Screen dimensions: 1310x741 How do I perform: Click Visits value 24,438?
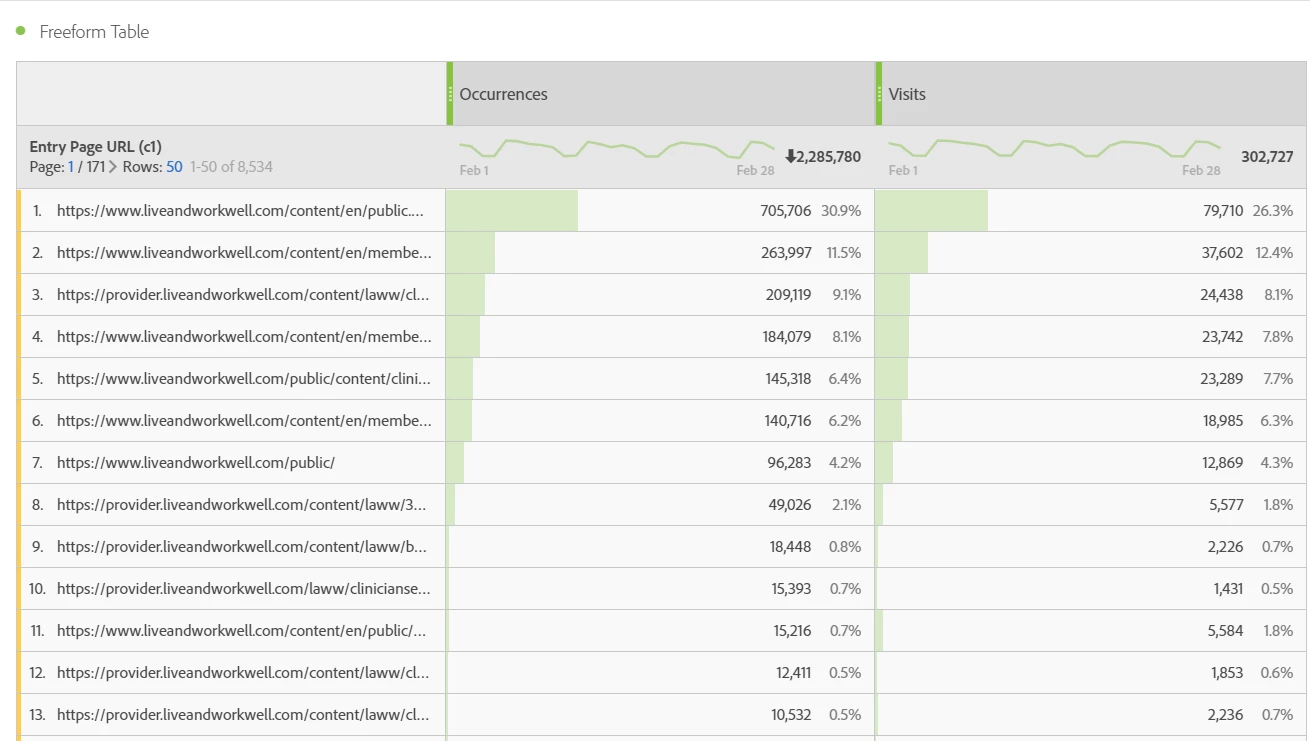pyautogui.click(x=1222, y=295)
